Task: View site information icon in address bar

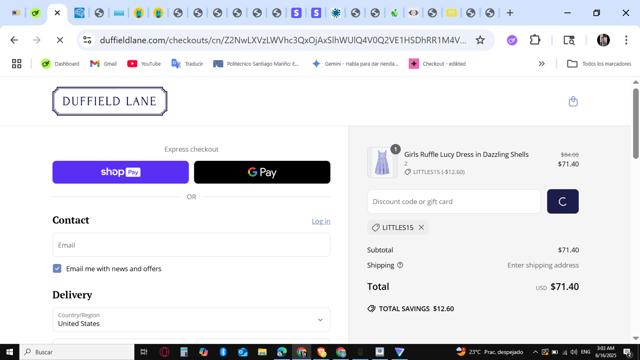Action: coord(87,40)
